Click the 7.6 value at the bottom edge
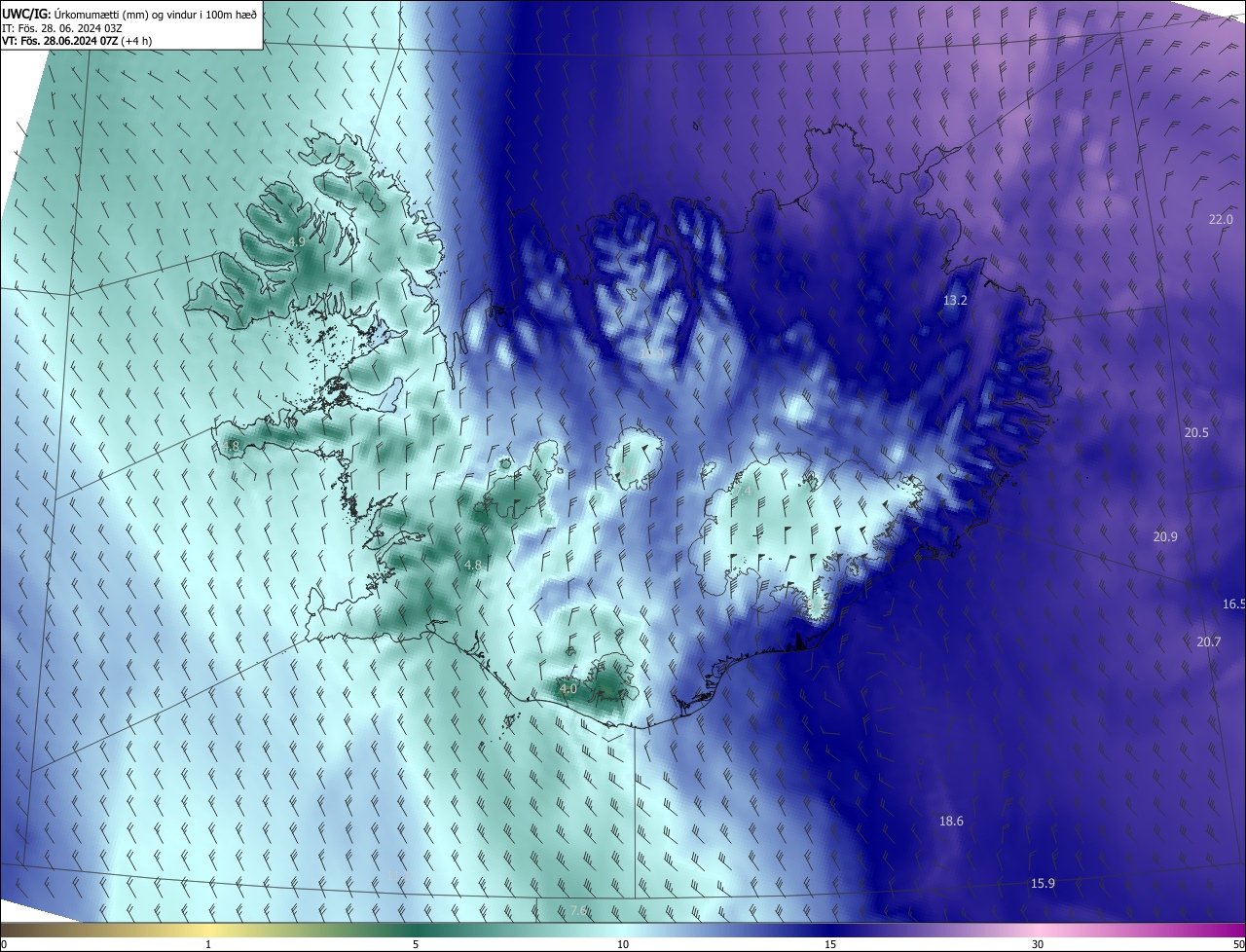 coord(578,911)
